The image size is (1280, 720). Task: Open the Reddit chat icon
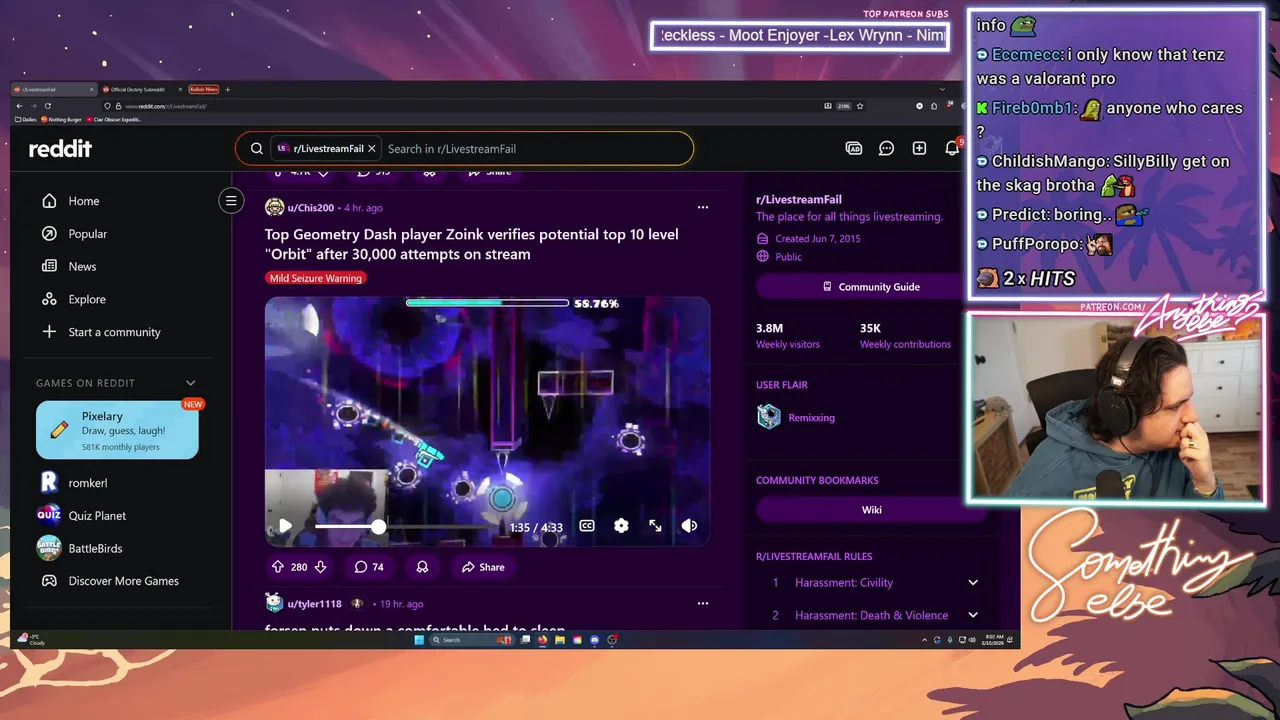point(886,148)
